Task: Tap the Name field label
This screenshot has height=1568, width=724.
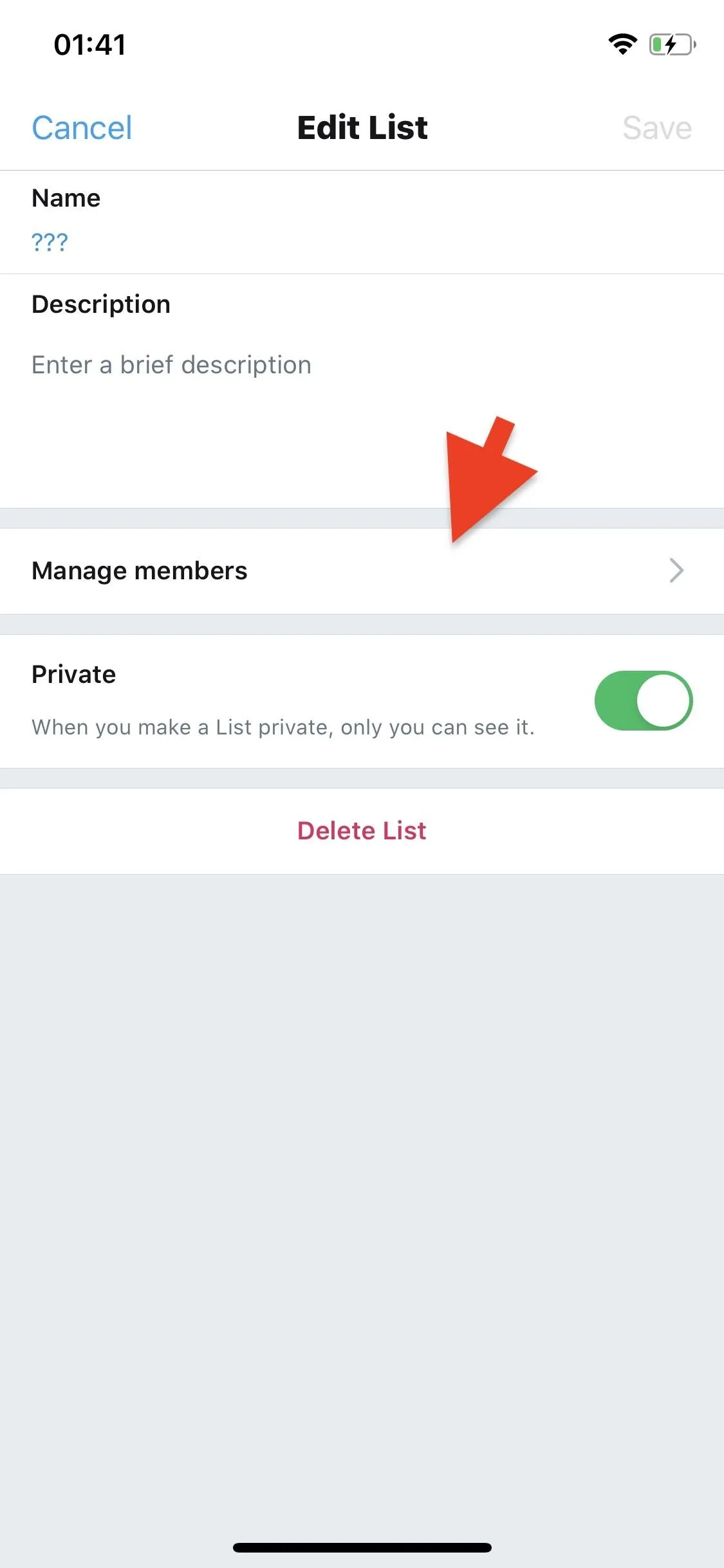Action: point(66,198)
